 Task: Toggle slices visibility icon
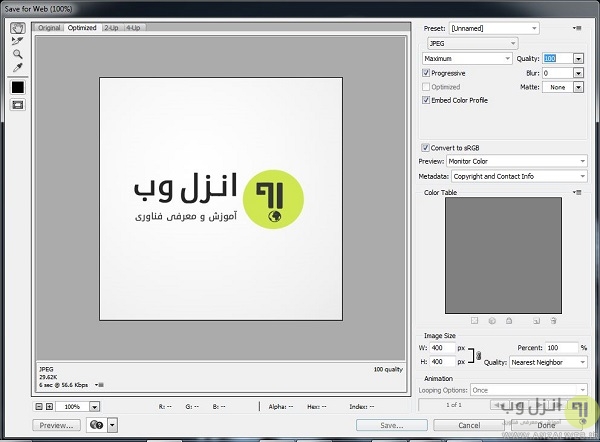click(17, 105)
